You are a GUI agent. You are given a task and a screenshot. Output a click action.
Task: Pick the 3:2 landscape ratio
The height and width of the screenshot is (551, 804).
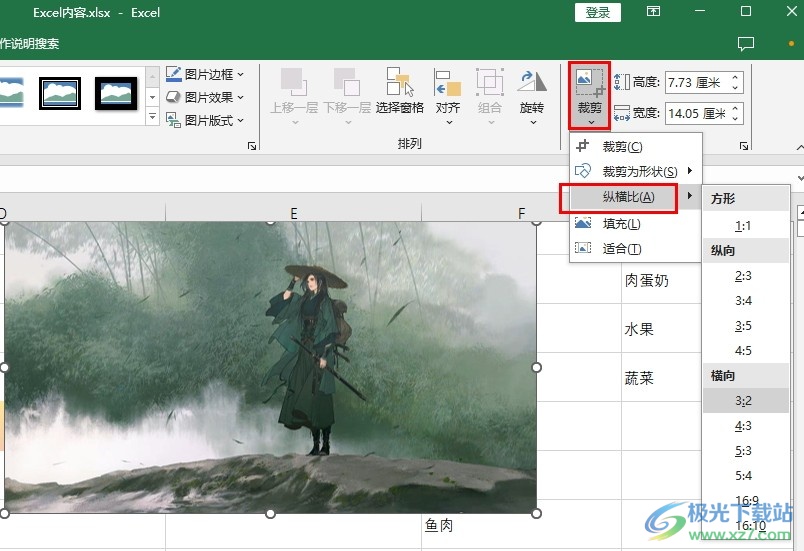pos(745,401)
